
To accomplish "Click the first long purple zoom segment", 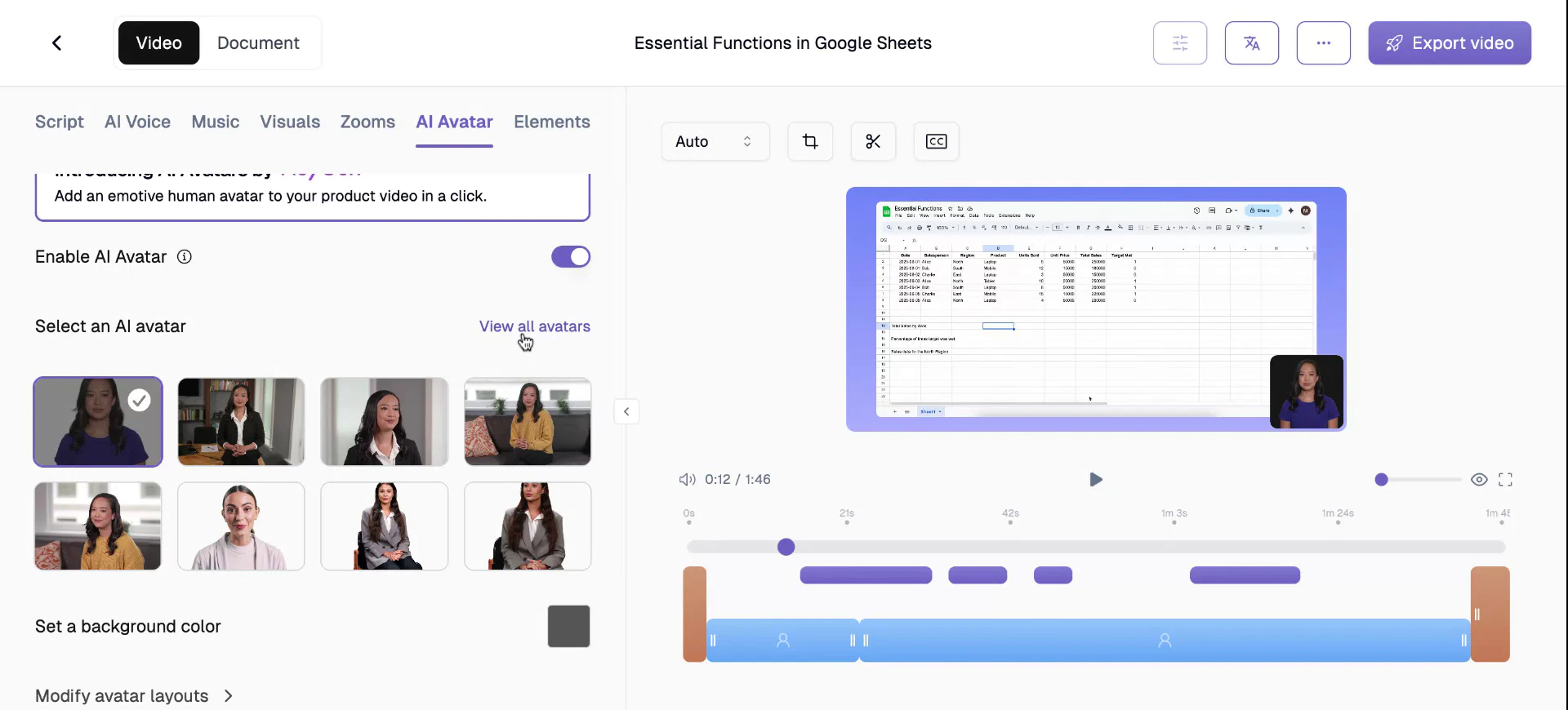I will tap(866, 575).
